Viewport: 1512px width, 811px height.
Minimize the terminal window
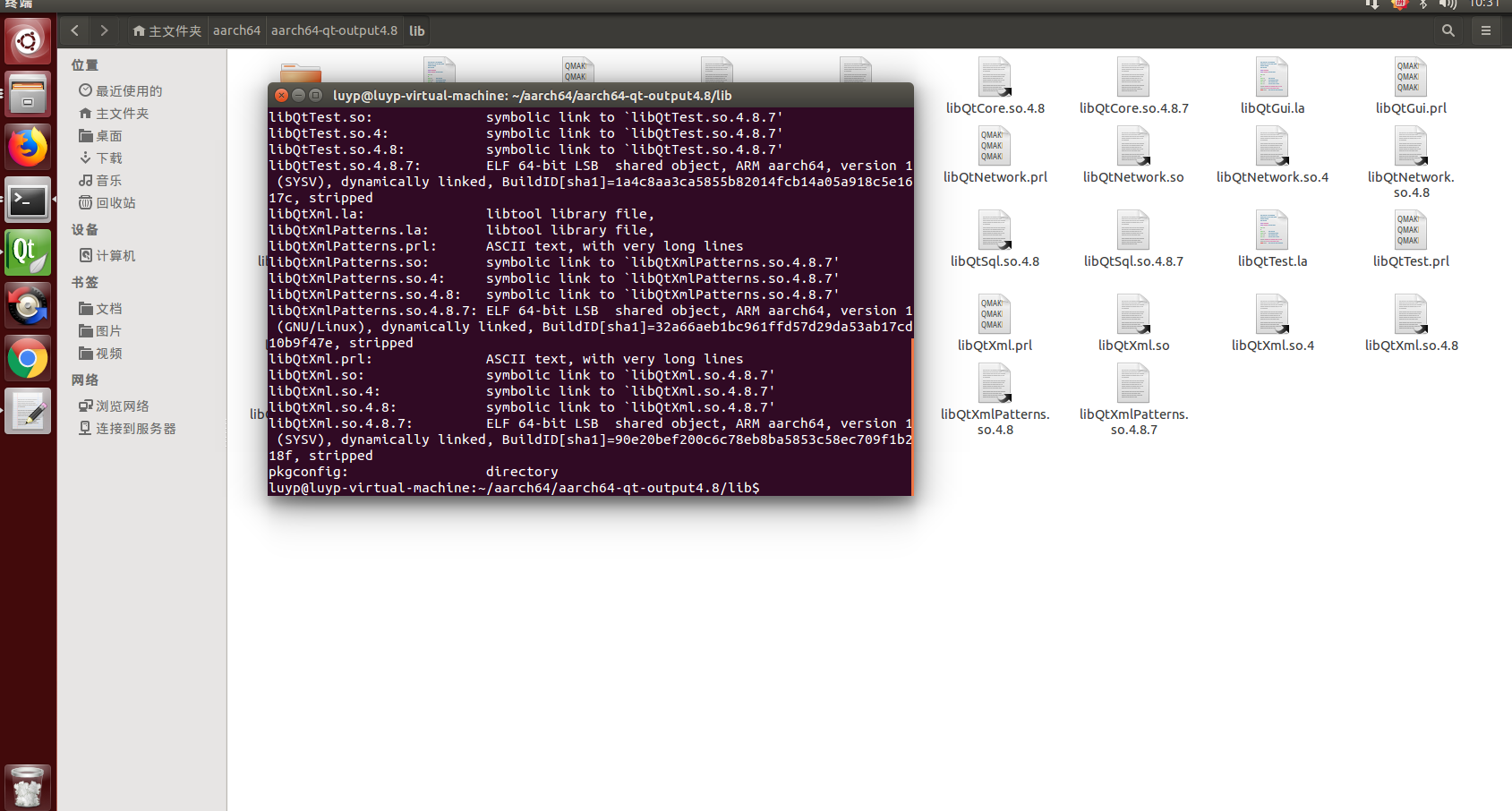(298, 95)
